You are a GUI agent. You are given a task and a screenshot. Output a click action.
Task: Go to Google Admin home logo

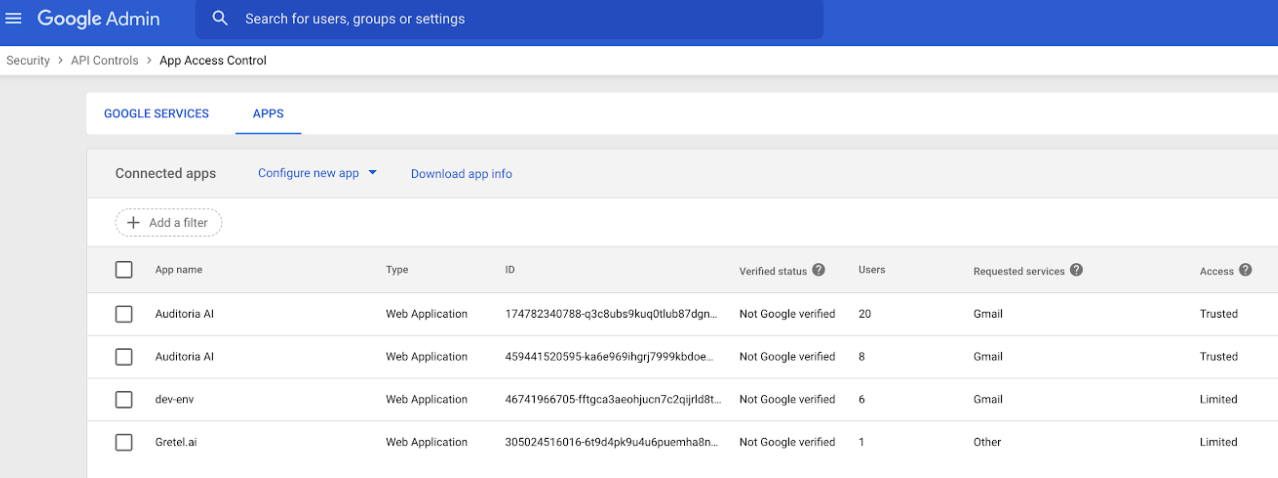pos(99,18)
